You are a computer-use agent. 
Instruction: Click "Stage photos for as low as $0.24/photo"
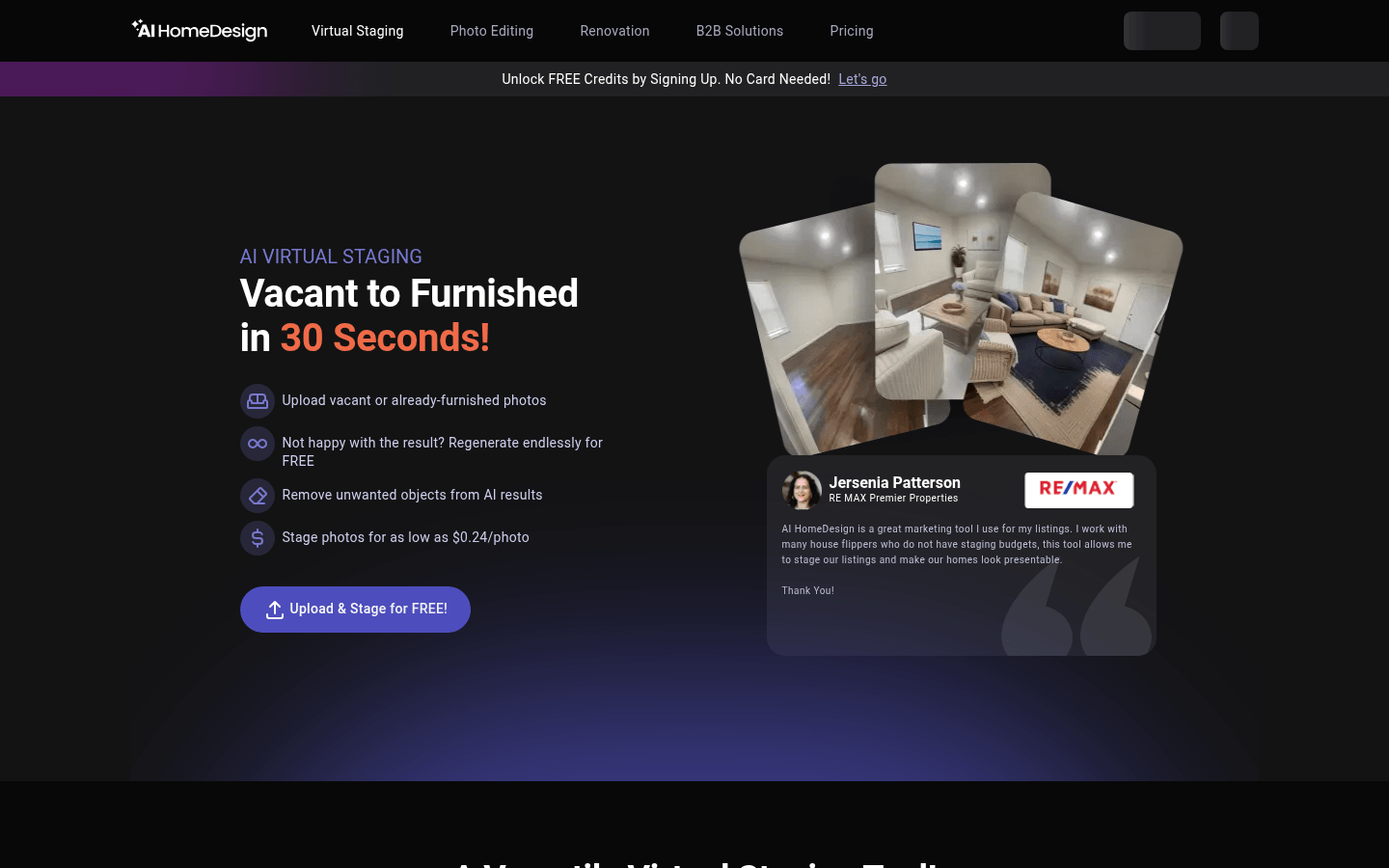405,537
